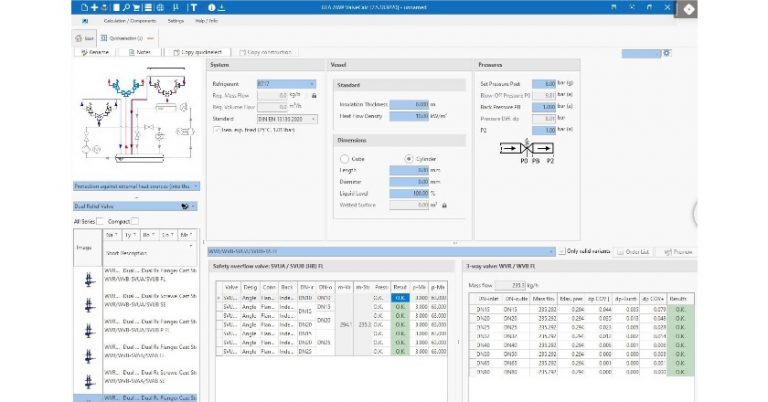
Task: Open the Help / Info menu
Action: coord(208,20)
